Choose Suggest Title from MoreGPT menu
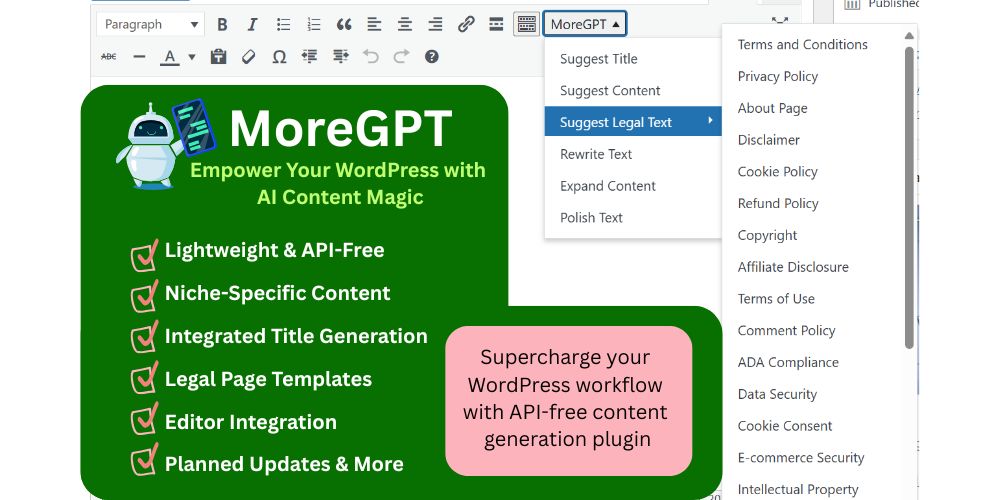 click(x=633, y=59)
